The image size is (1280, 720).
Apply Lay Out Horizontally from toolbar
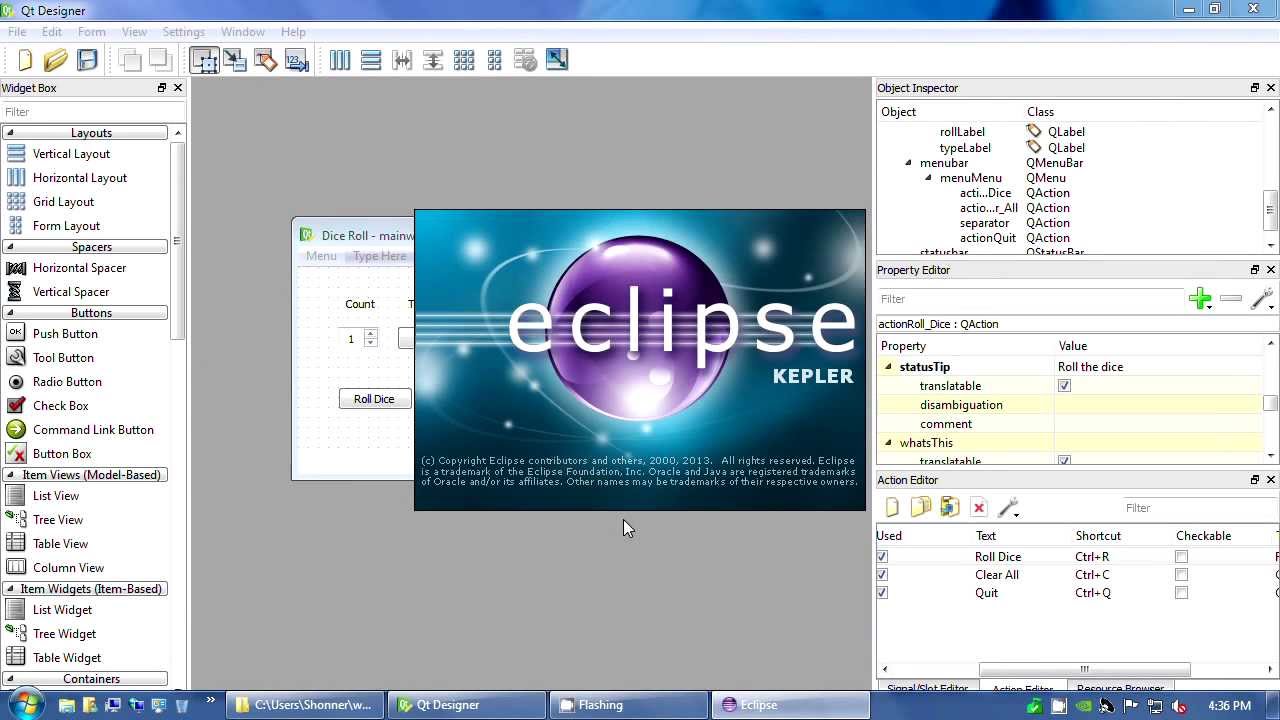tap(340, 61)
